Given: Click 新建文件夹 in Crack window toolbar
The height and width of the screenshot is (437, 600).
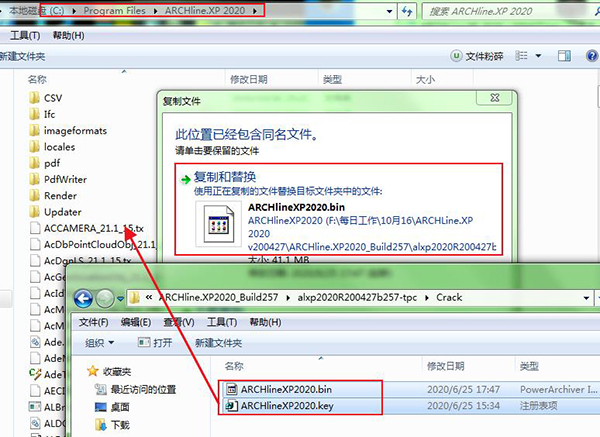Looking at the screenshot, I should (218, 343).
